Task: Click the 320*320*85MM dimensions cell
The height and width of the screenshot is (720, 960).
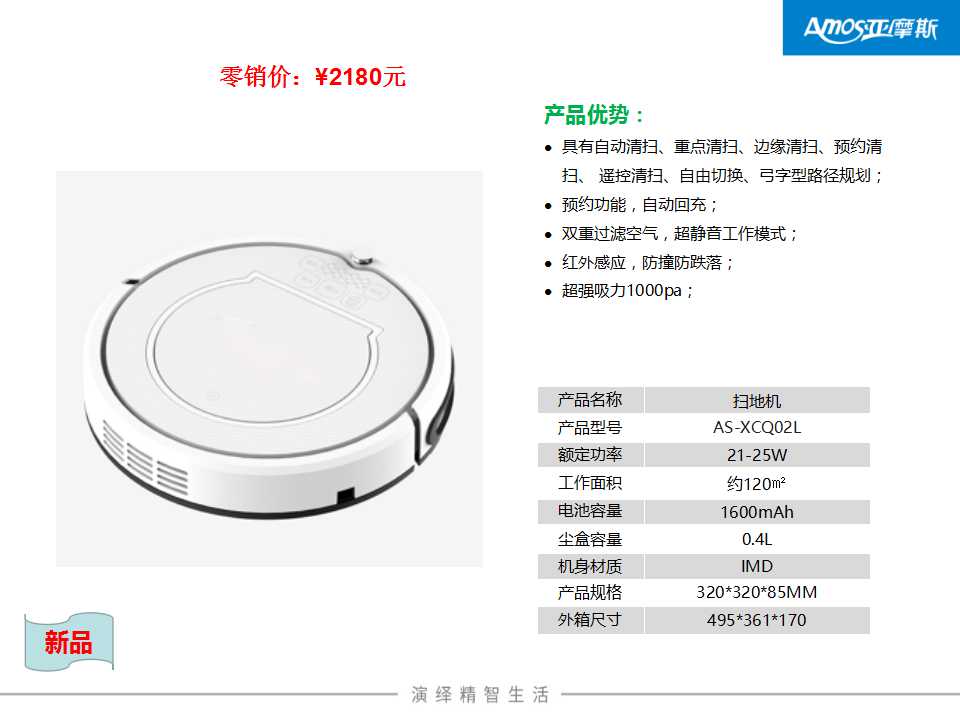Action: (x=757, y=592)
